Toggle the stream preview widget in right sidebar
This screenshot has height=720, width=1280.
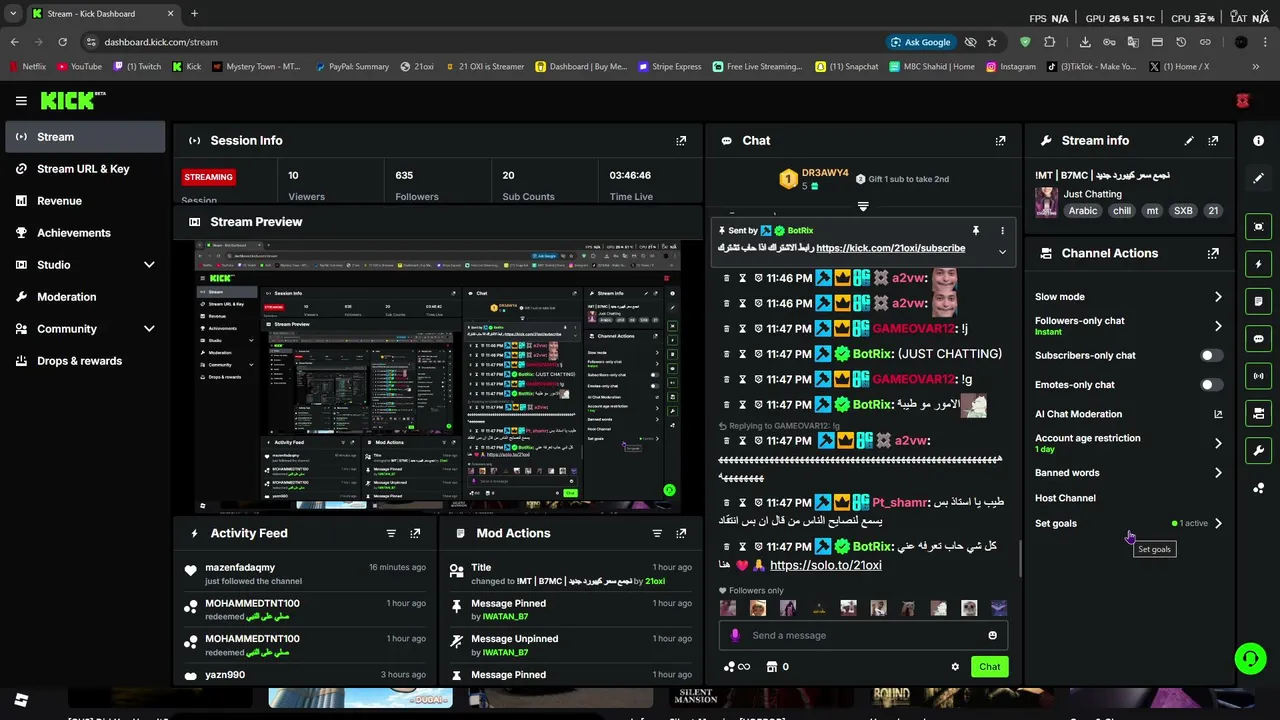tap(1259, 227)
